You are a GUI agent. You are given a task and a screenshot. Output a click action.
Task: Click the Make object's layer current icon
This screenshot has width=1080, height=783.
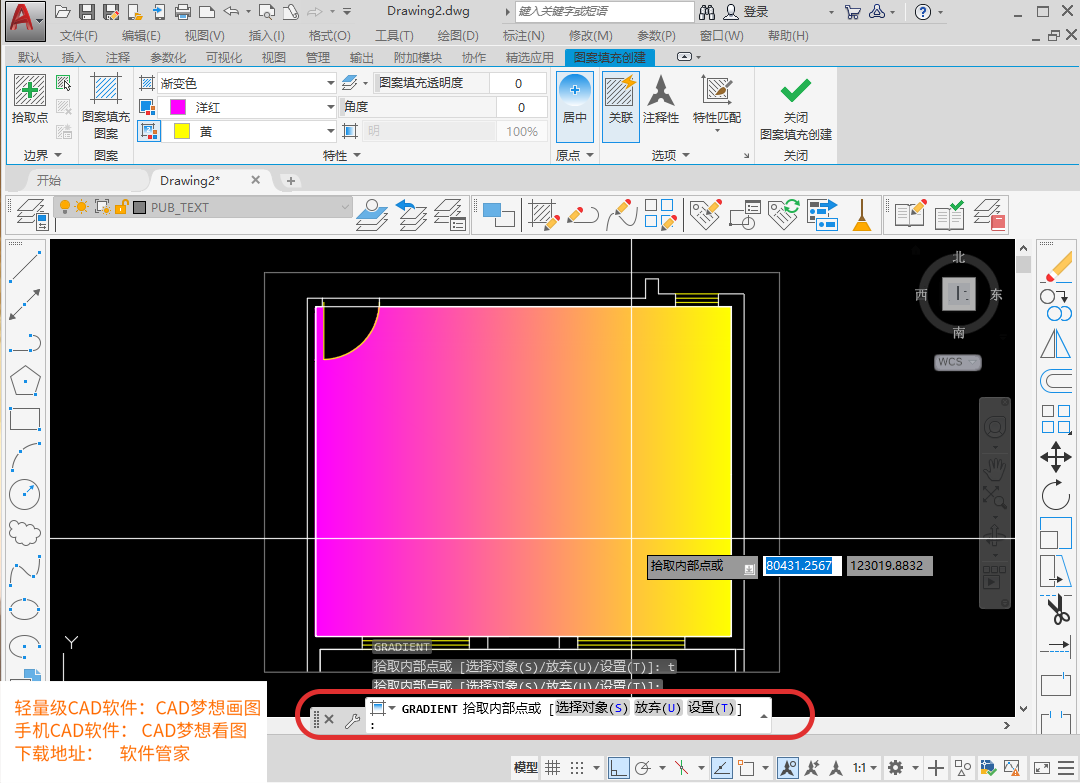[x=372, y=214]
